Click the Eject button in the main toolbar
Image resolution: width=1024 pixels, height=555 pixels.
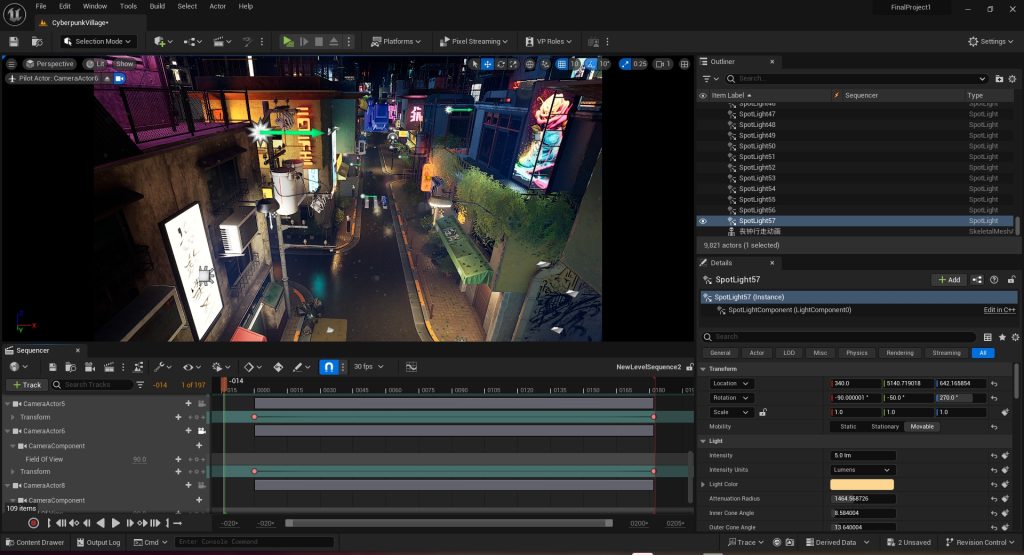click(x=334, y=41)
